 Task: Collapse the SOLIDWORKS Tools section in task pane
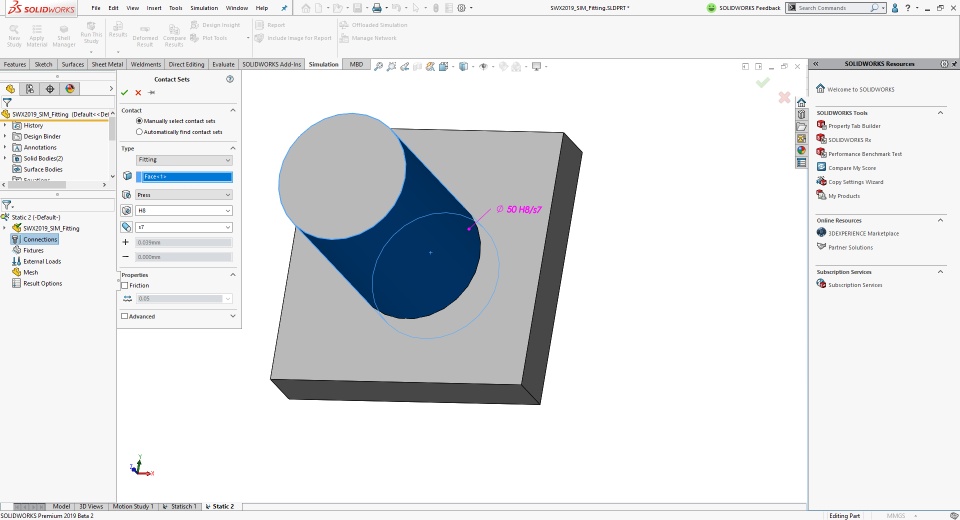(x=940, y=113)
